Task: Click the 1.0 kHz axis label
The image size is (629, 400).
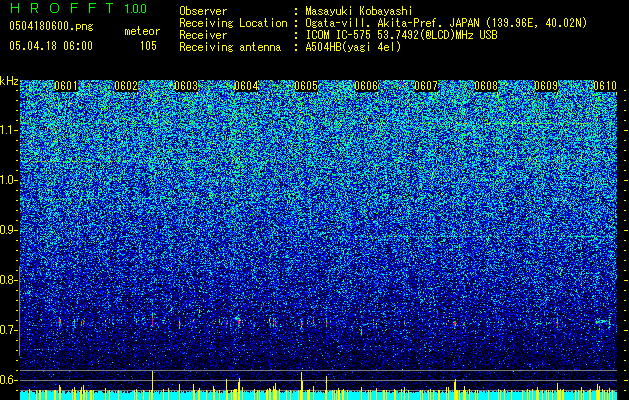Action: tap(9, 180)
